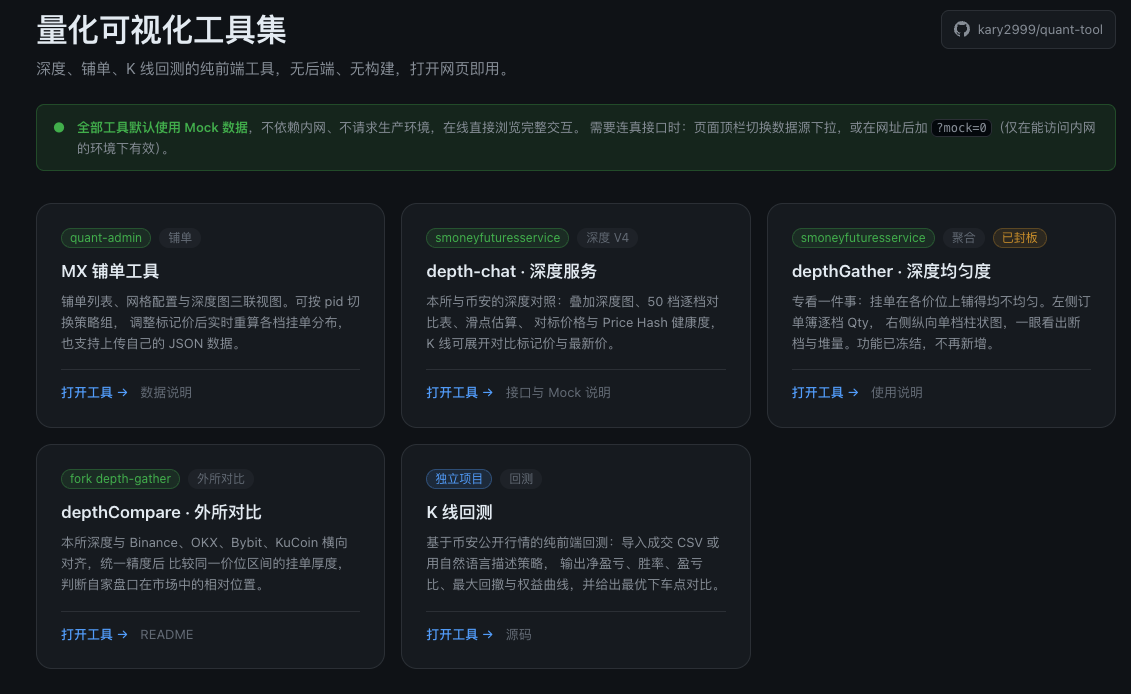Click the depth-chat description paragraph
The width and height of the screenshot is (1131, 694).
point(576,322)
